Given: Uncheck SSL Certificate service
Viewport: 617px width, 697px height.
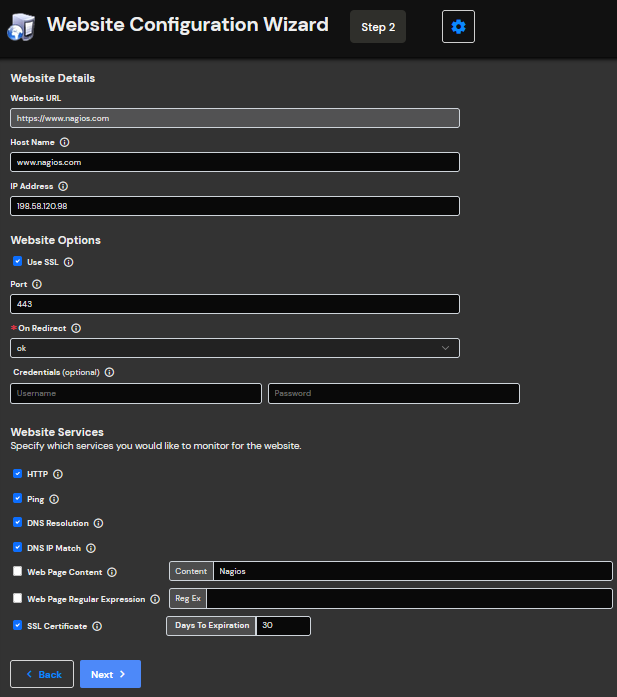Looking at the screenshot, I should coord(17,625).
